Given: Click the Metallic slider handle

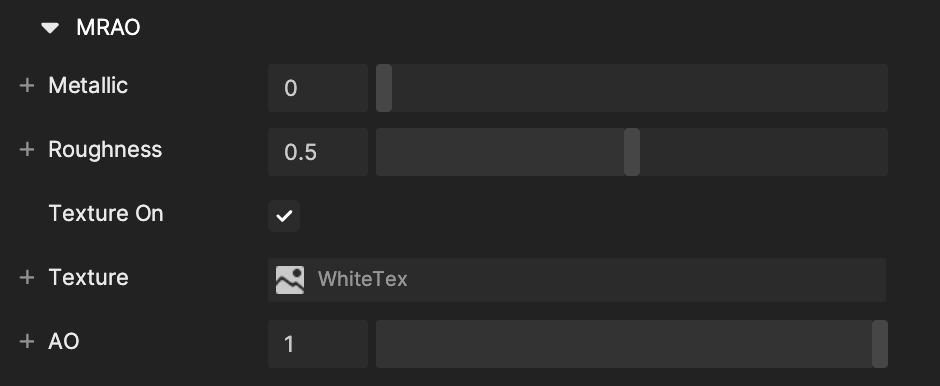Looking at the screenshot, I should [384, 88].
